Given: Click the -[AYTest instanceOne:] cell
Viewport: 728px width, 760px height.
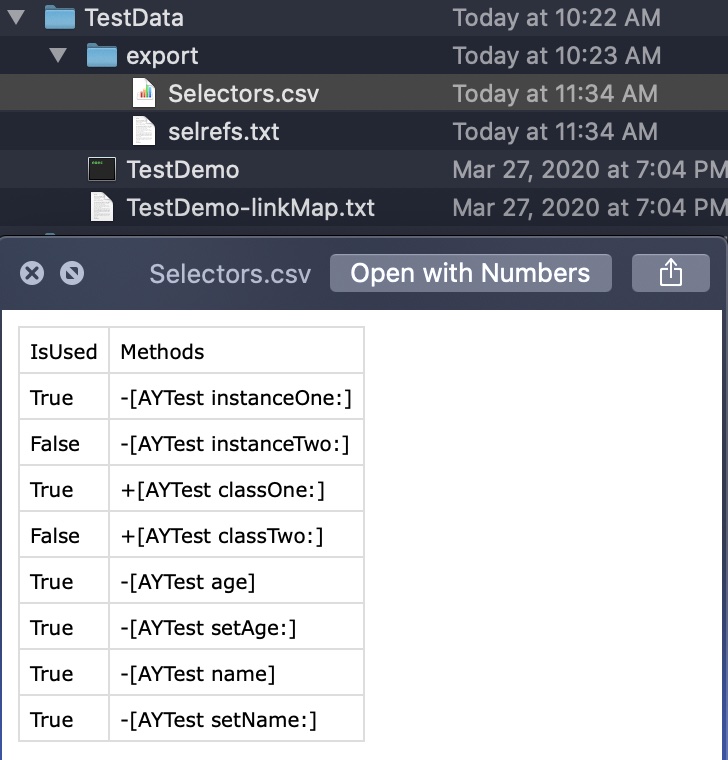Looking at the screenshot, I should pyautogui.click(x=237, y=396).
